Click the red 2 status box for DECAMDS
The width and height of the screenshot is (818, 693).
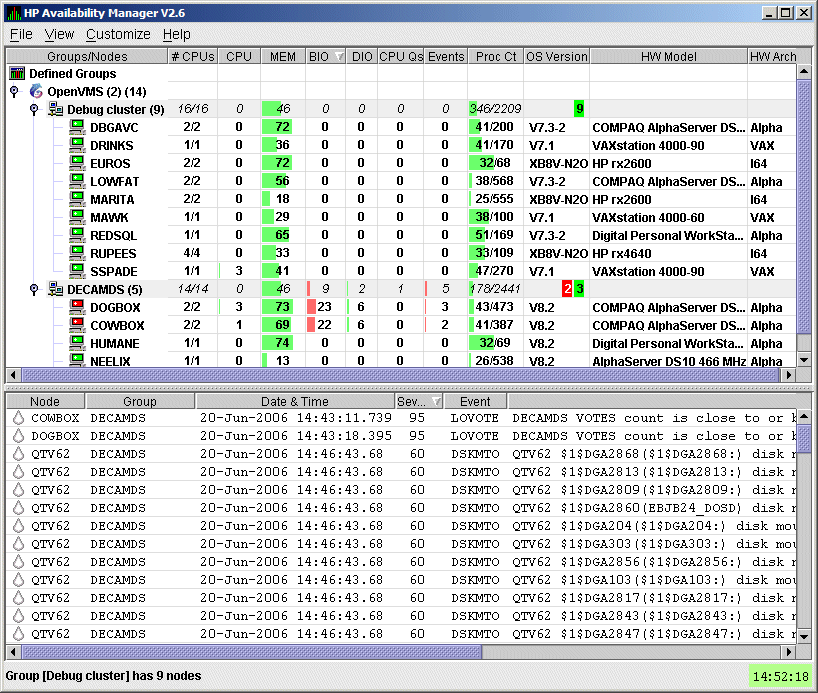point(567,289)
